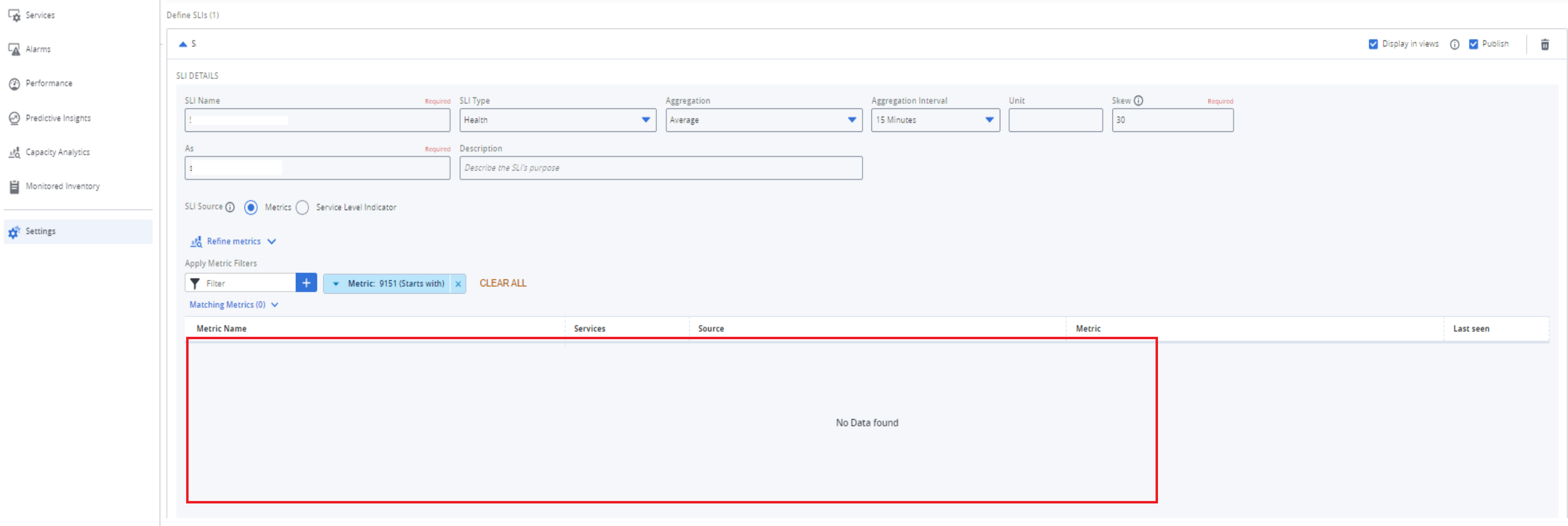Open Monitored Inventory in the sidebar
This screenshot has height=526, width=1568.
click(62, 186)
